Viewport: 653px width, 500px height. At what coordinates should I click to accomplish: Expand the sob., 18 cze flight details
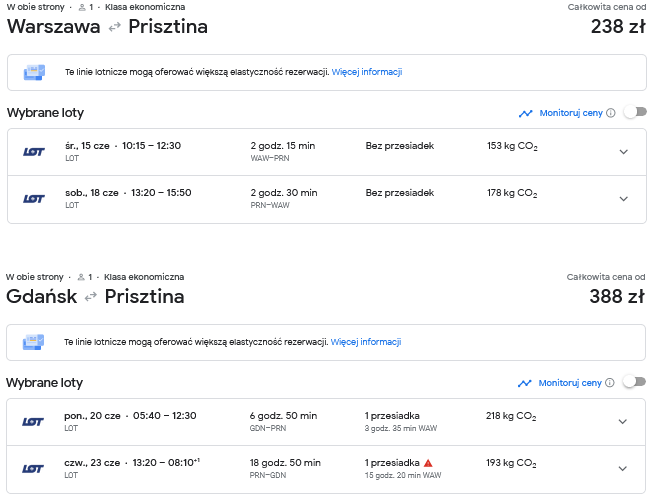(623, 199)
